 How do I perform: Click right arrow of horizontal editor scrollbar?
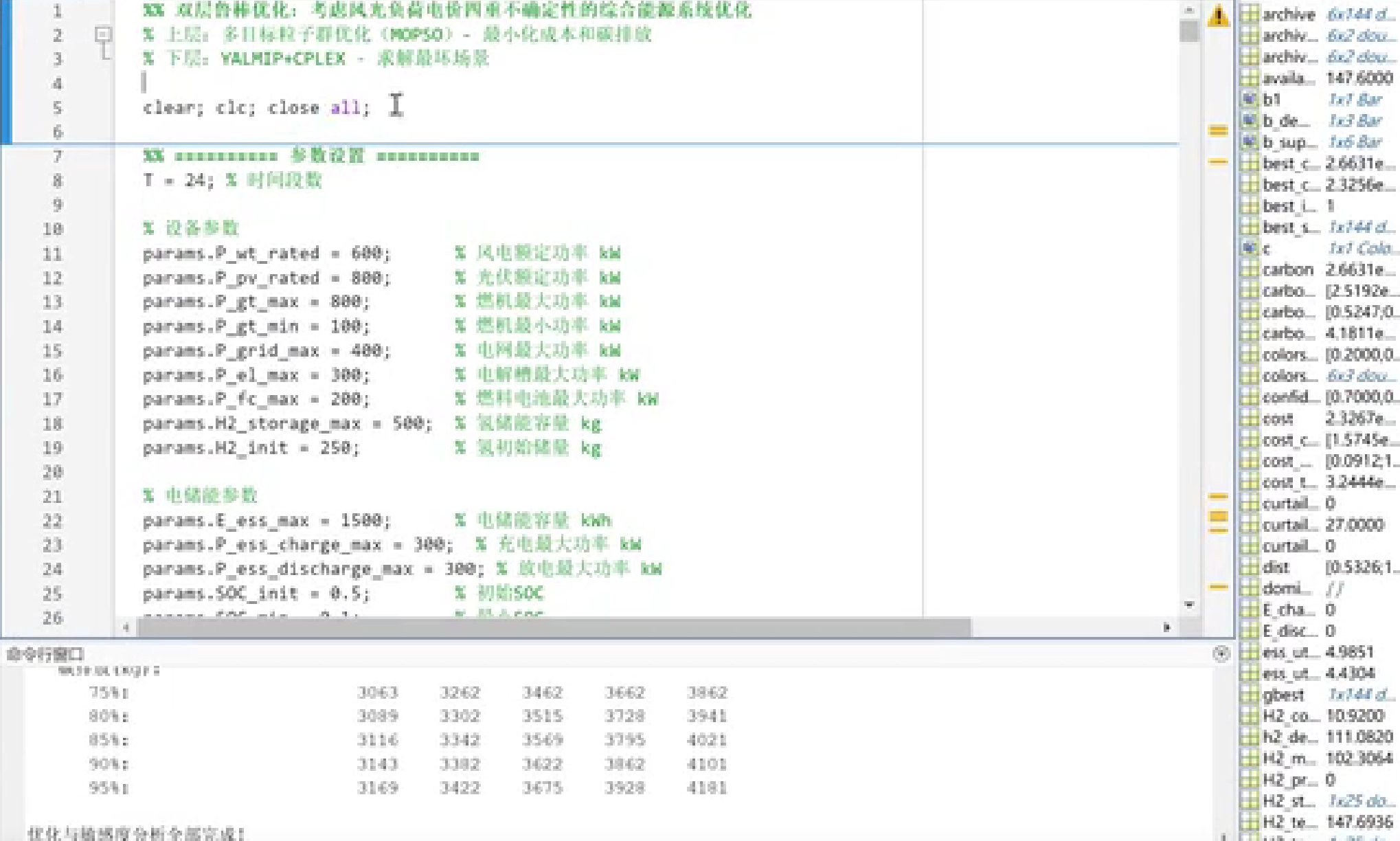[1166, 627]
